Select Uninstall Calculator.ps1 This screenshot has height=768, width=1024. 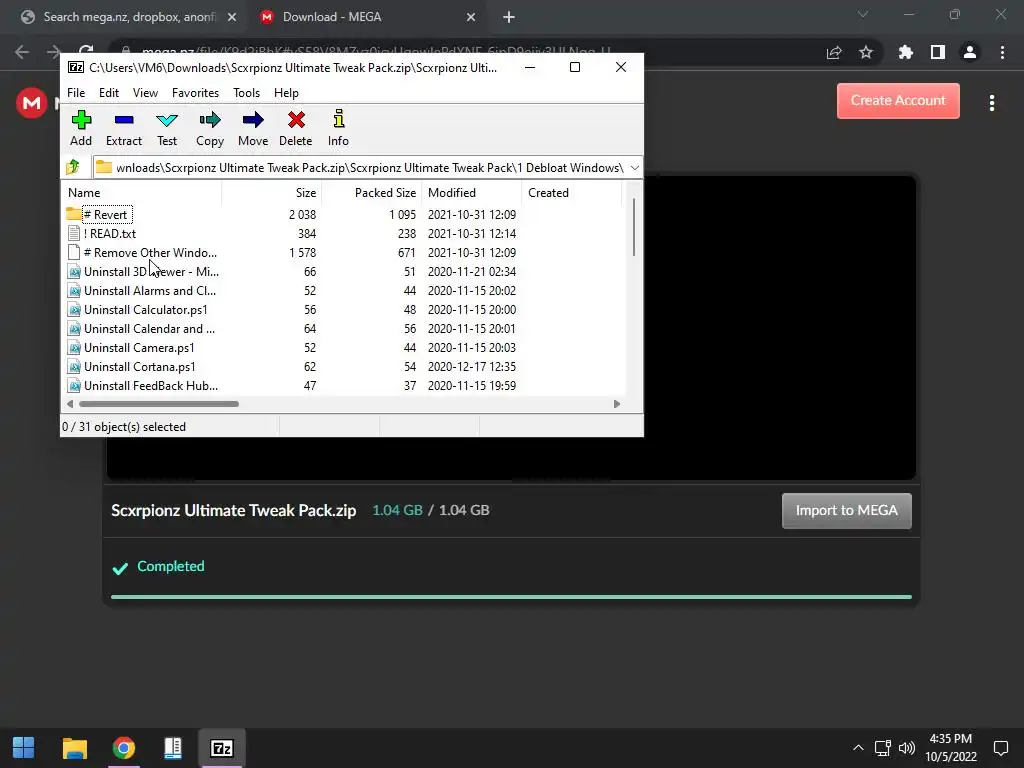(x=145, y=310)
